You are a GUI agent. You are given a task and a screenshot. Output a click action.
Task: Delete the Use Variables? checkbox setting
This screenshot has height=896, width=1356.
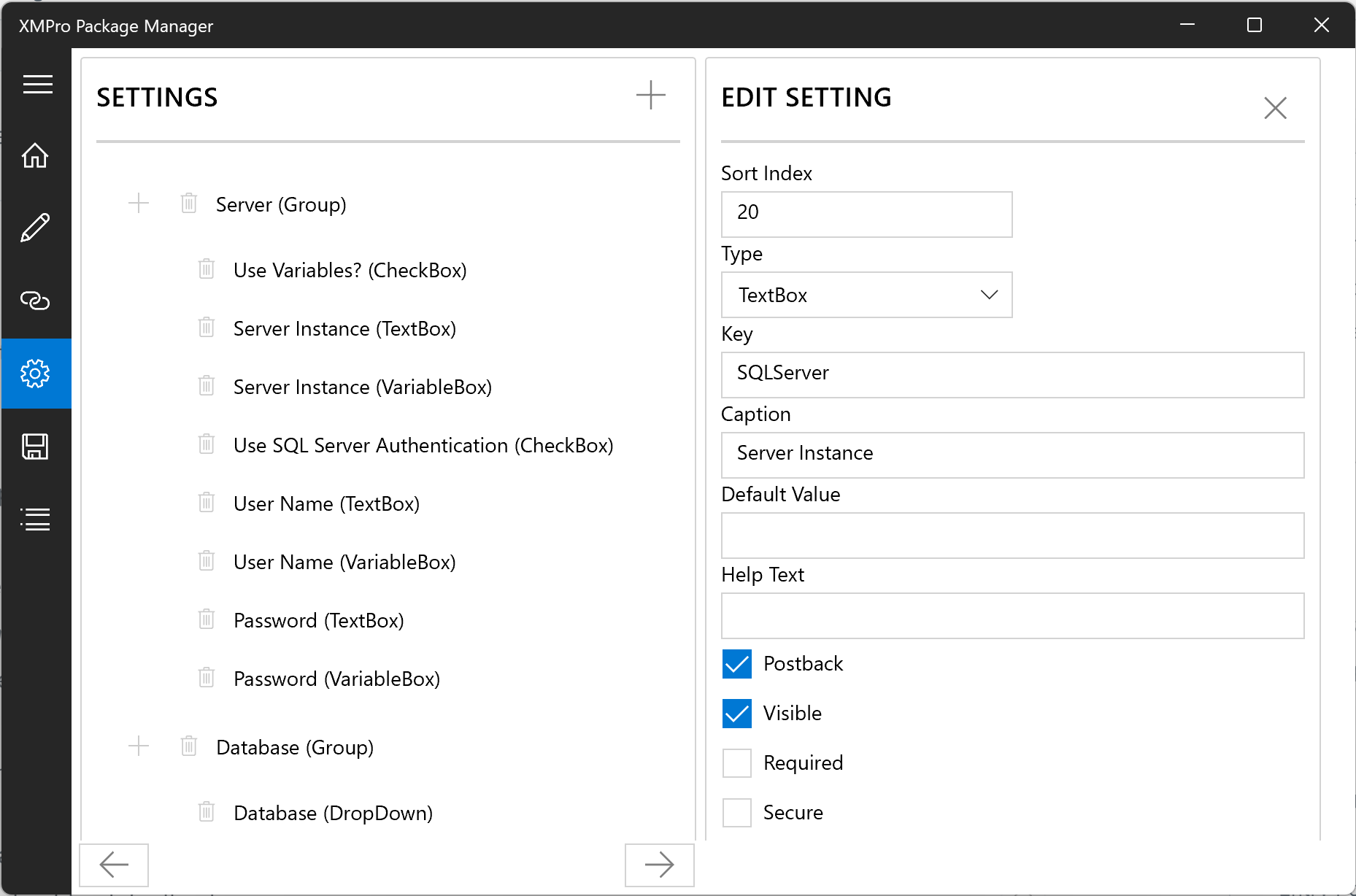pyautogui.click(x=207, y=269)
